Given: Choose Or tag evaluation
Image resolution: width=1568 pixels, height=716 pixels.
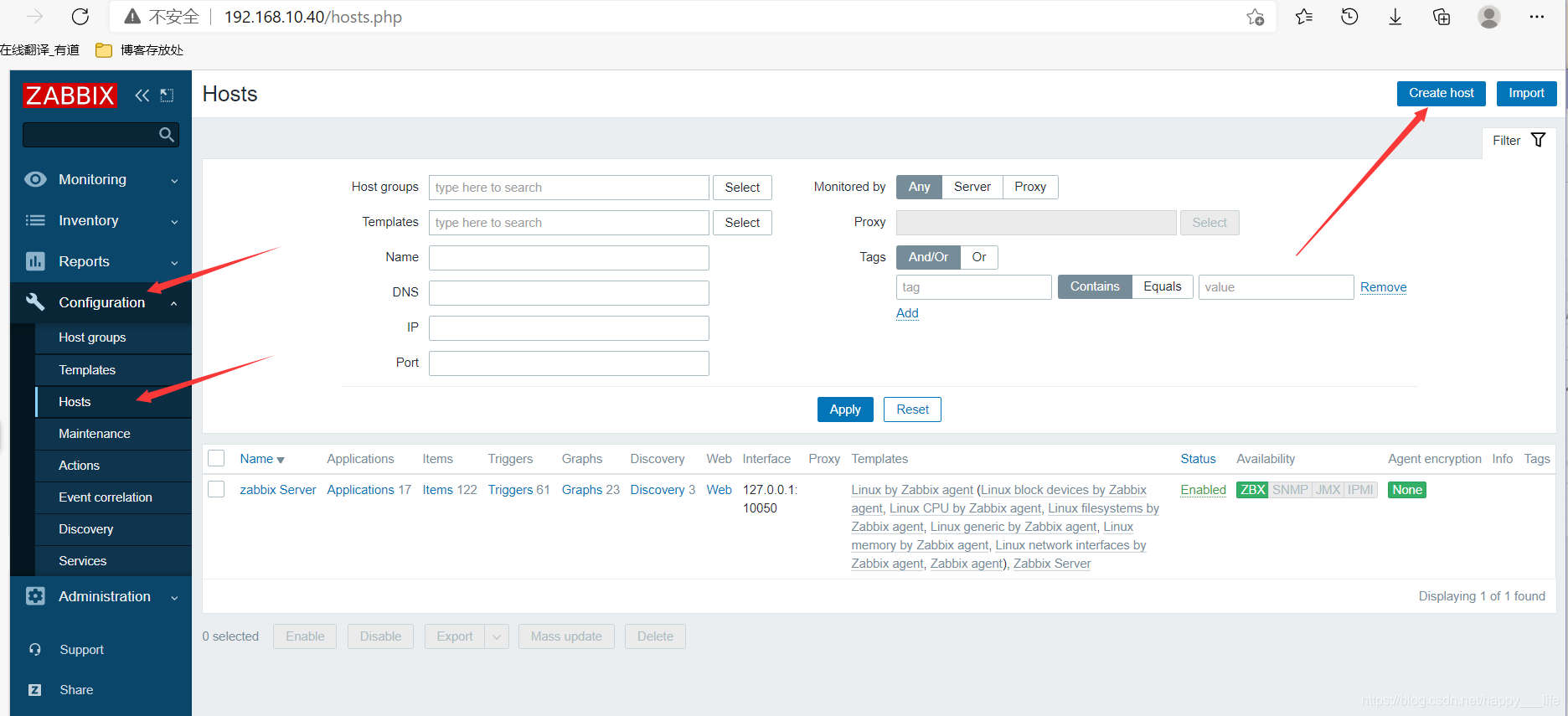Looking at the screenshot, I should point(979,257).
